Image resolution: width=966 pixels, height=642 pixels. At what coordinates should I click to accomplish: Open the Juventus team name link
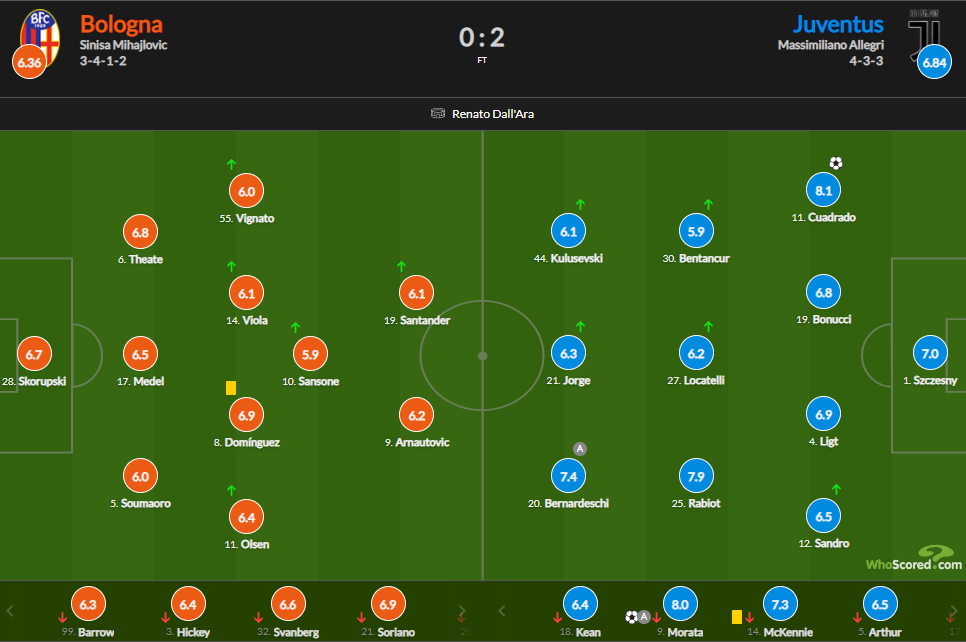point(838,25)
